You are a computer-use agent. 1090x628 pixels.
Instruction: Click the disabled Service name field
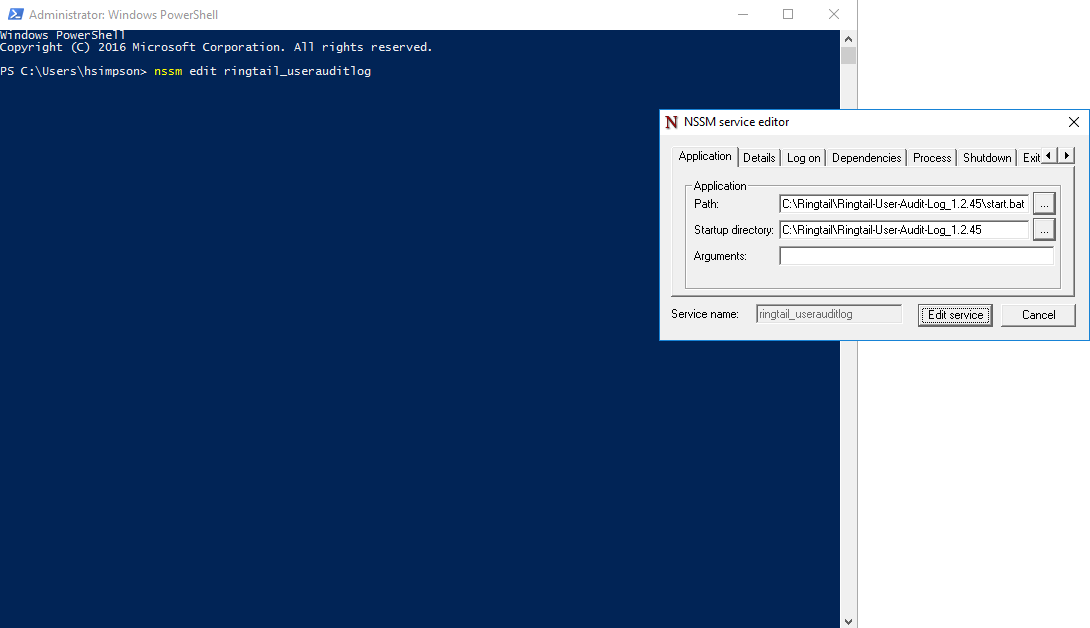click(829, 314)
